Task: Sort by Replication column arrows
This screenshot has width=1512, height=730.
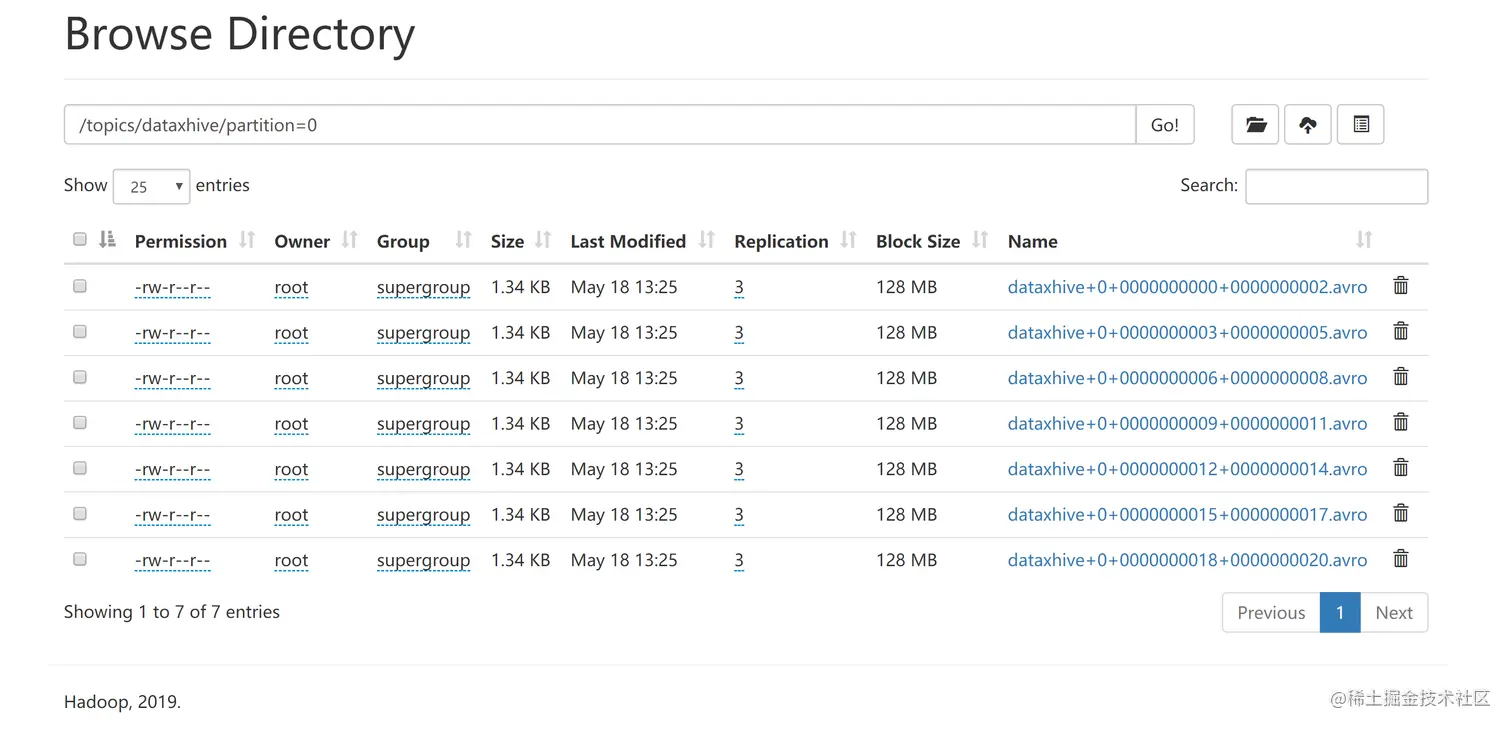Action: (x=849, y=240)
